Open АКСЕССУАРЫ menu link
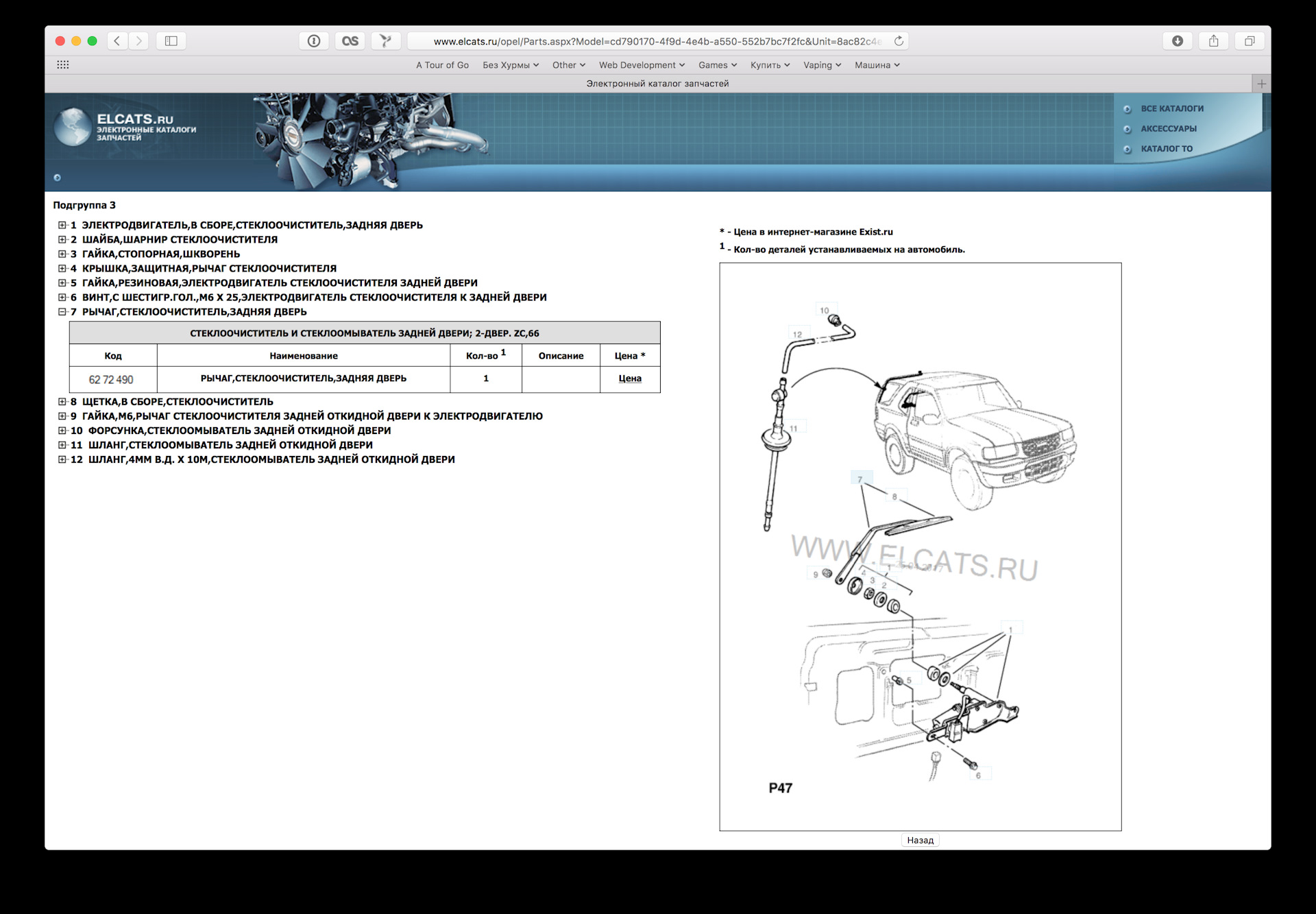 coord(1169,129)
